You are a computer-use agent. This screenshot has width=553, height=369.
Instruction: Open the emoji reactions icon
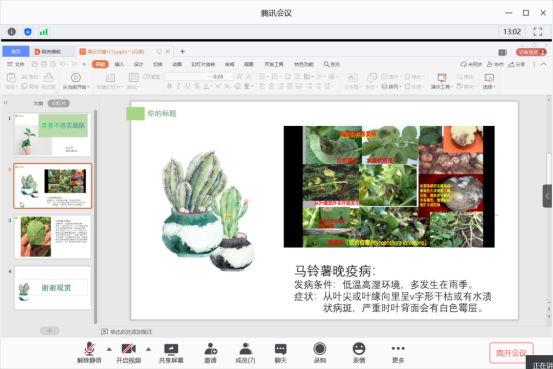pyautogui.click(x=359, y=352)
